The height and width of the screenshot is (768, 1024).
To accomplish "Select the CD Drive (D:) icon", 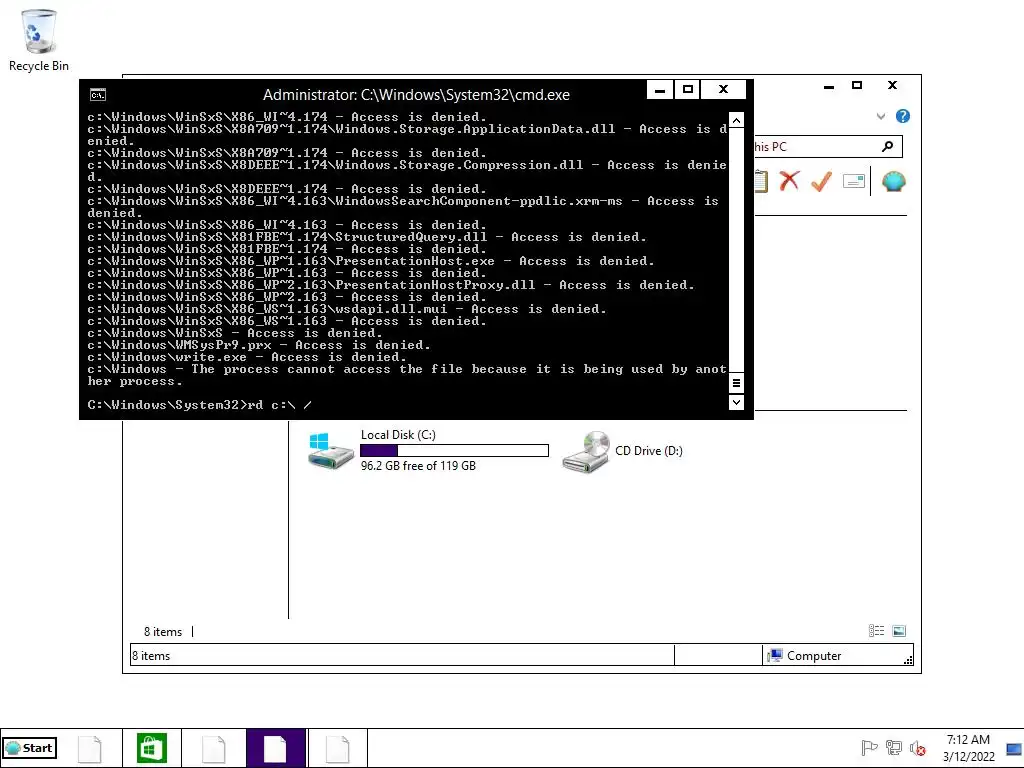I will tap(586, 451).
